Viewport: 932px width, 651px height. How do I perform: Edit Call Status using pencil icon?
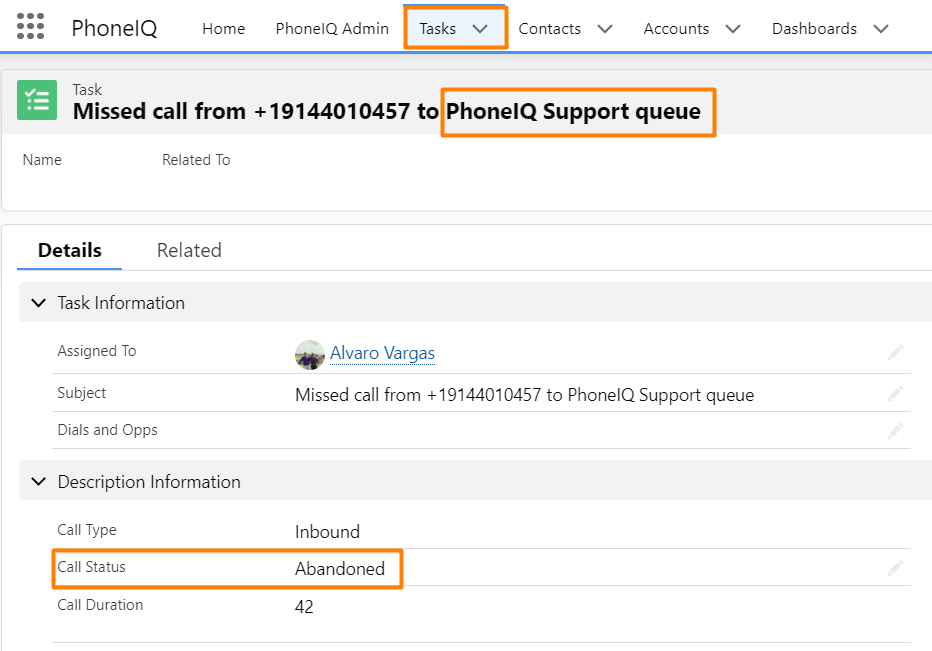tap(895, 568)
